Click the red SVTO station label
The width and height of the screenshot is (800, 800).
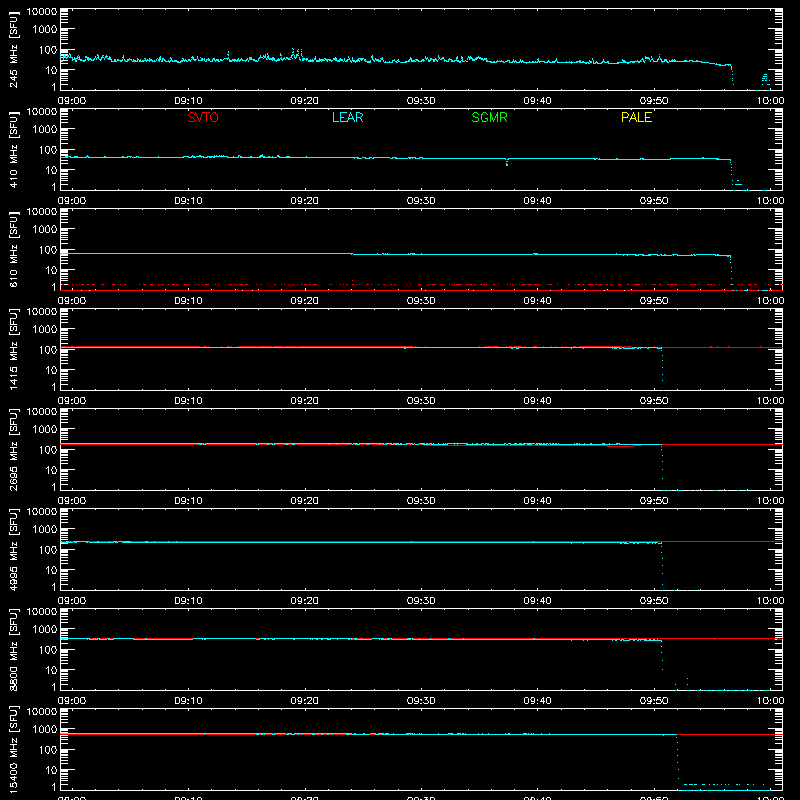tap(203, 117)
